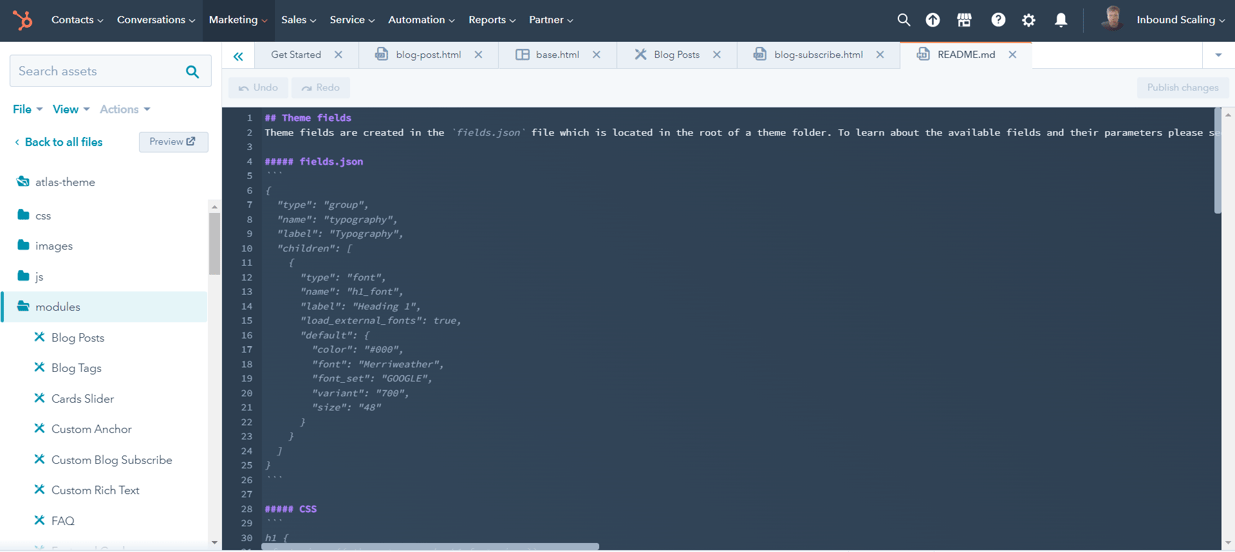Open the help question mark icon
Viewport: 1235px width, 552px height.
[998, 20]
